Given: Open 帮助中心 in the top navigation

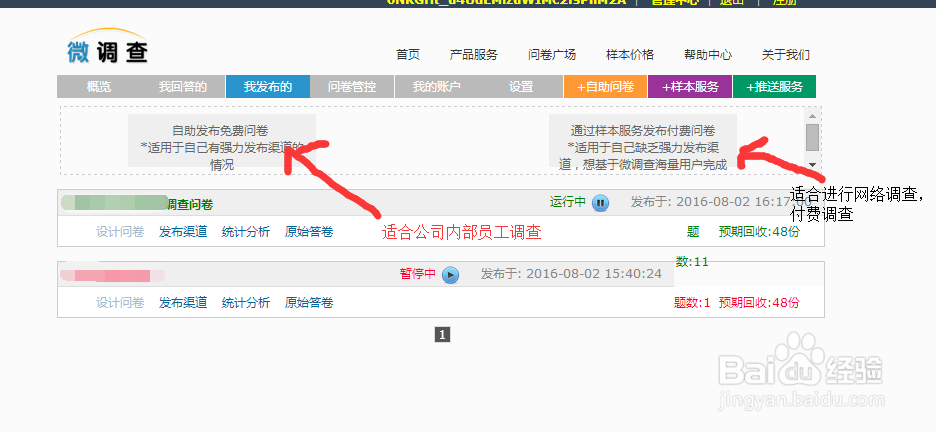Looking at the screenshot, I should (x=708, y=55).
